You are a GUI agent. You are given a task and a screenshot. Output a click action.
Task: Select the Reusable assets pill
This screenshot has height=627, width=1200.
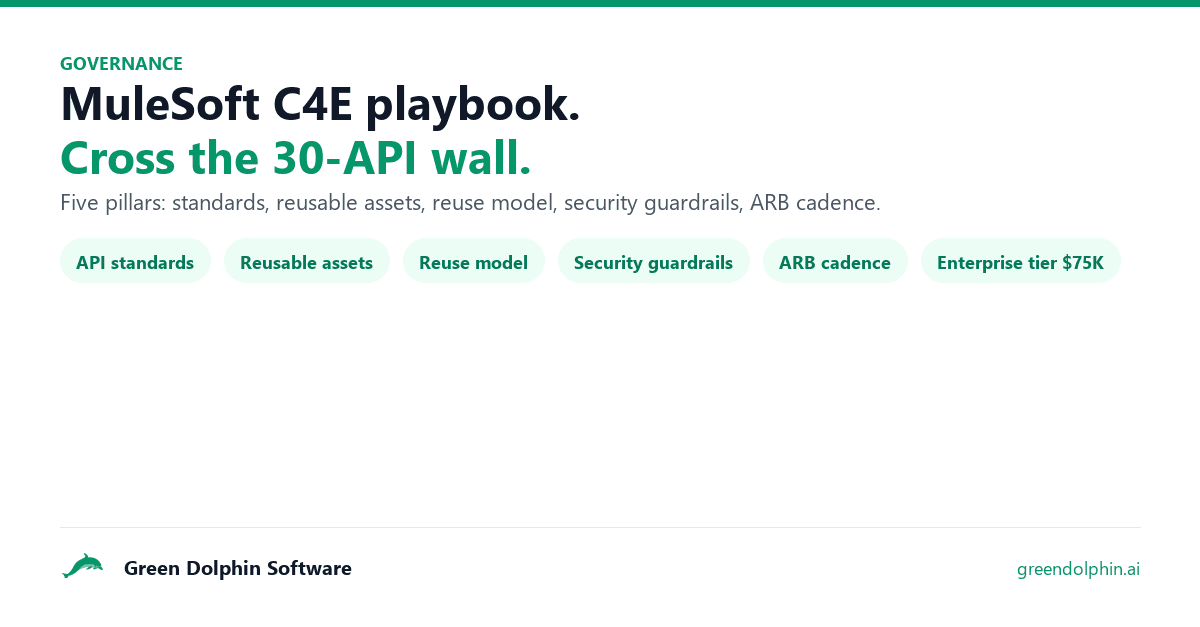(x=306, y=262)
